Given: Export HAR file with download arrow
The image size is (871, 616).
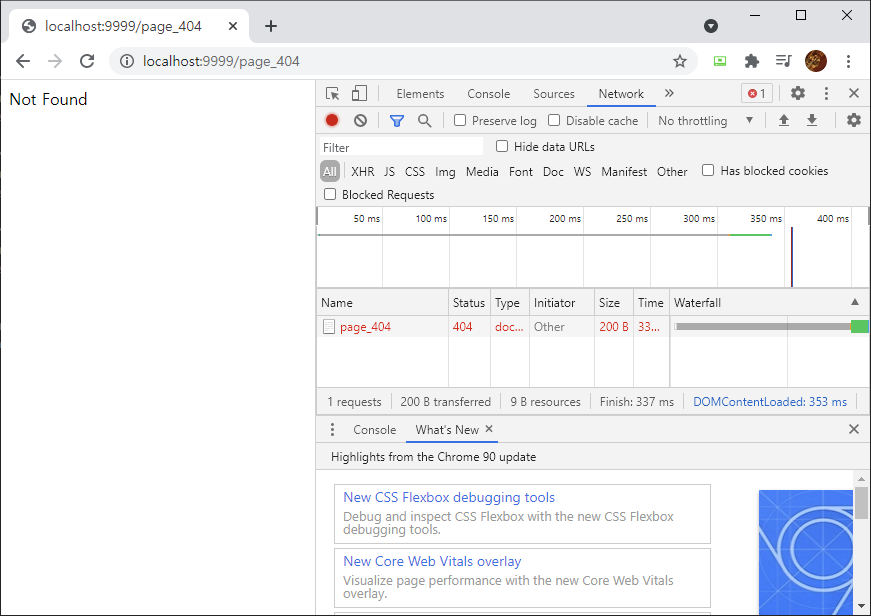Looking at the screenshot, I should (812, 120).
